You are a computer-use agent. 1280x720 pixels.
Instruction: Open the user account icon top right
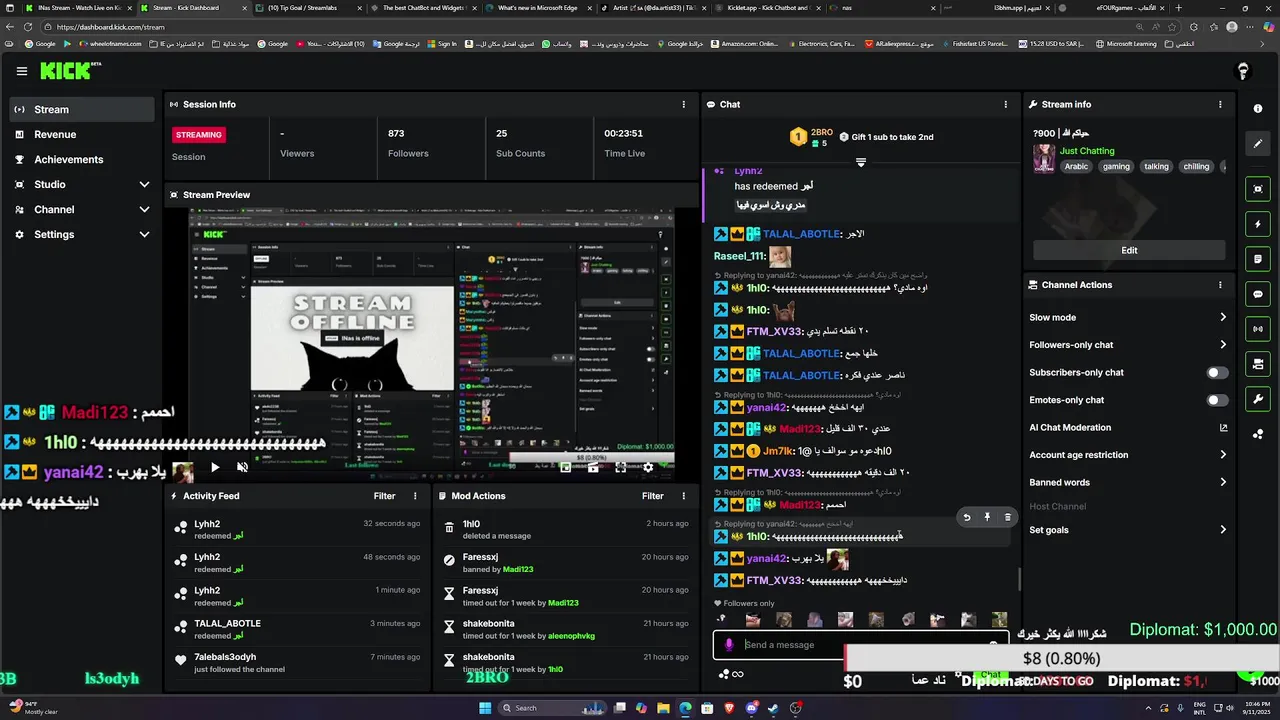[1243, 71]
